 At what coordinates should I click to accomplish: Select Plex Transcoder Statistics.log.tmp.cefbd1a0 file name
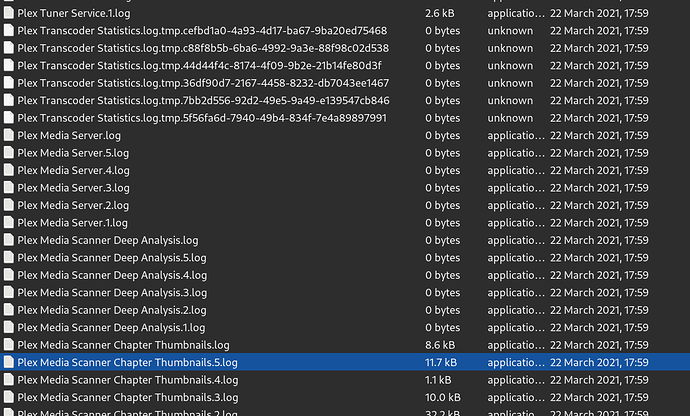(x=202, y=30)
